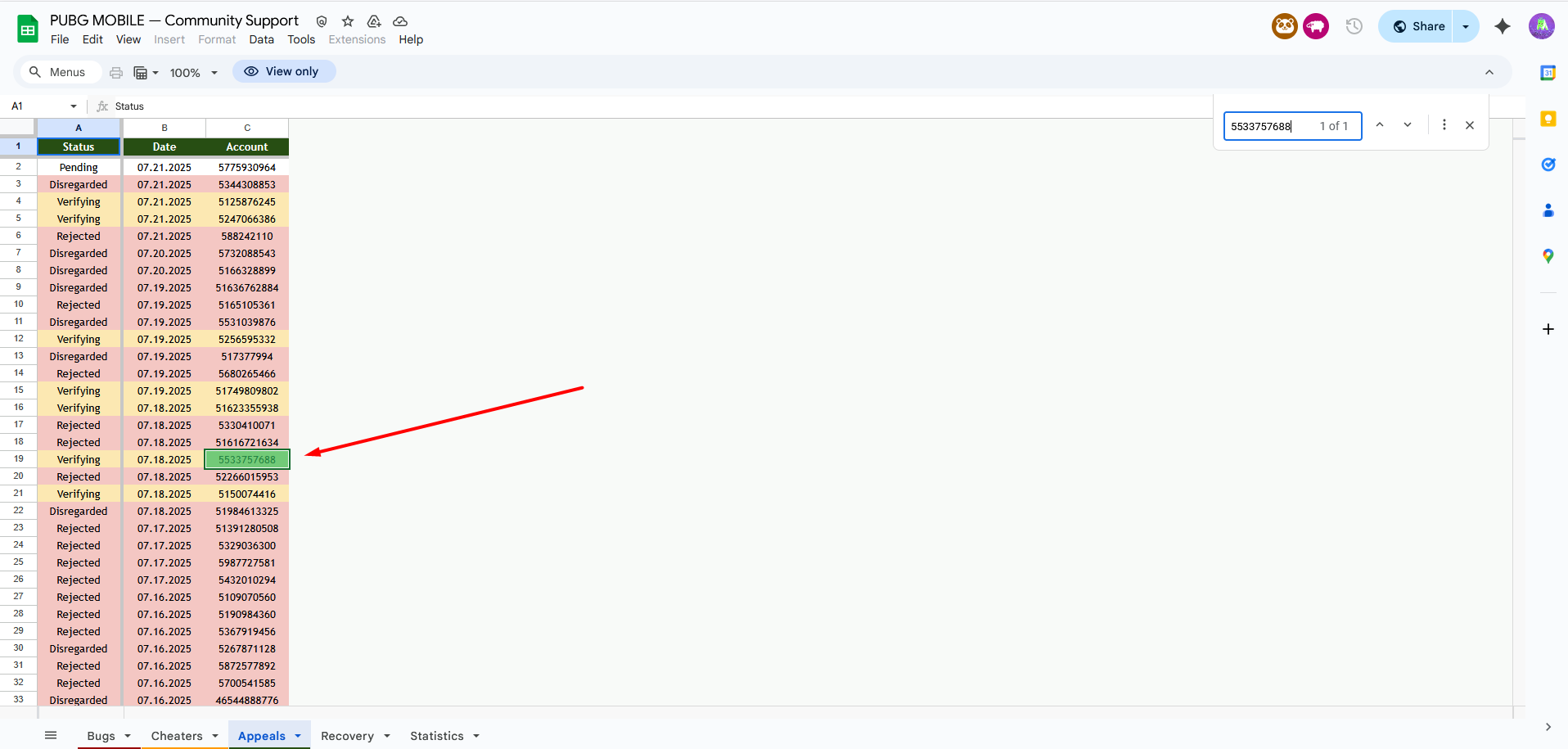Open the Appeals sheet tab menu
The image size is (1568, 749).
pos(298,736)
